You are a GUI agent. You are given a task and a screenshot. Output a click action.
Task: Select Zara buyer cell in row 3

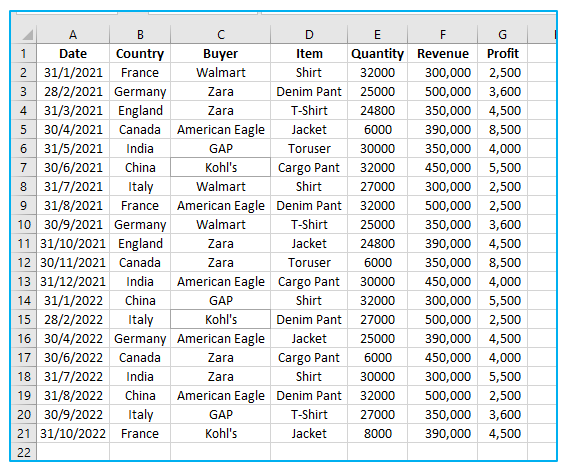click(221, 91)
